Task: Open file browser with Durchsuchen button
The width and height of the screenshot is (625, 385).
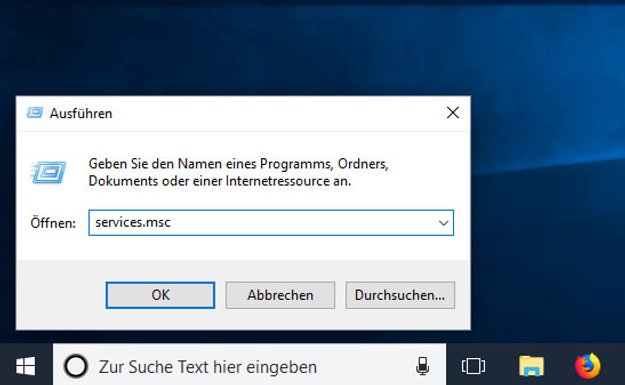Action: (400, 295)
